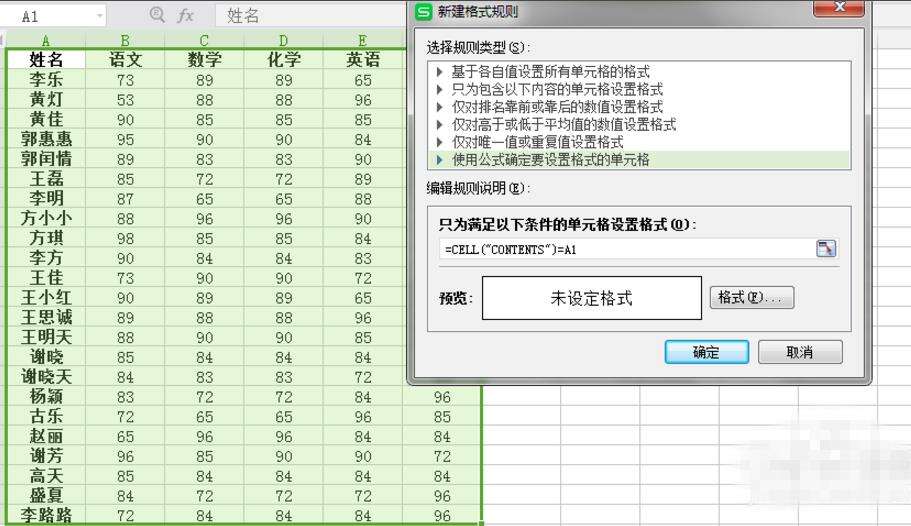Click the formula bar showing 姓名
Viewport: 911px width, 526px height.
click(x=311, y=16)
